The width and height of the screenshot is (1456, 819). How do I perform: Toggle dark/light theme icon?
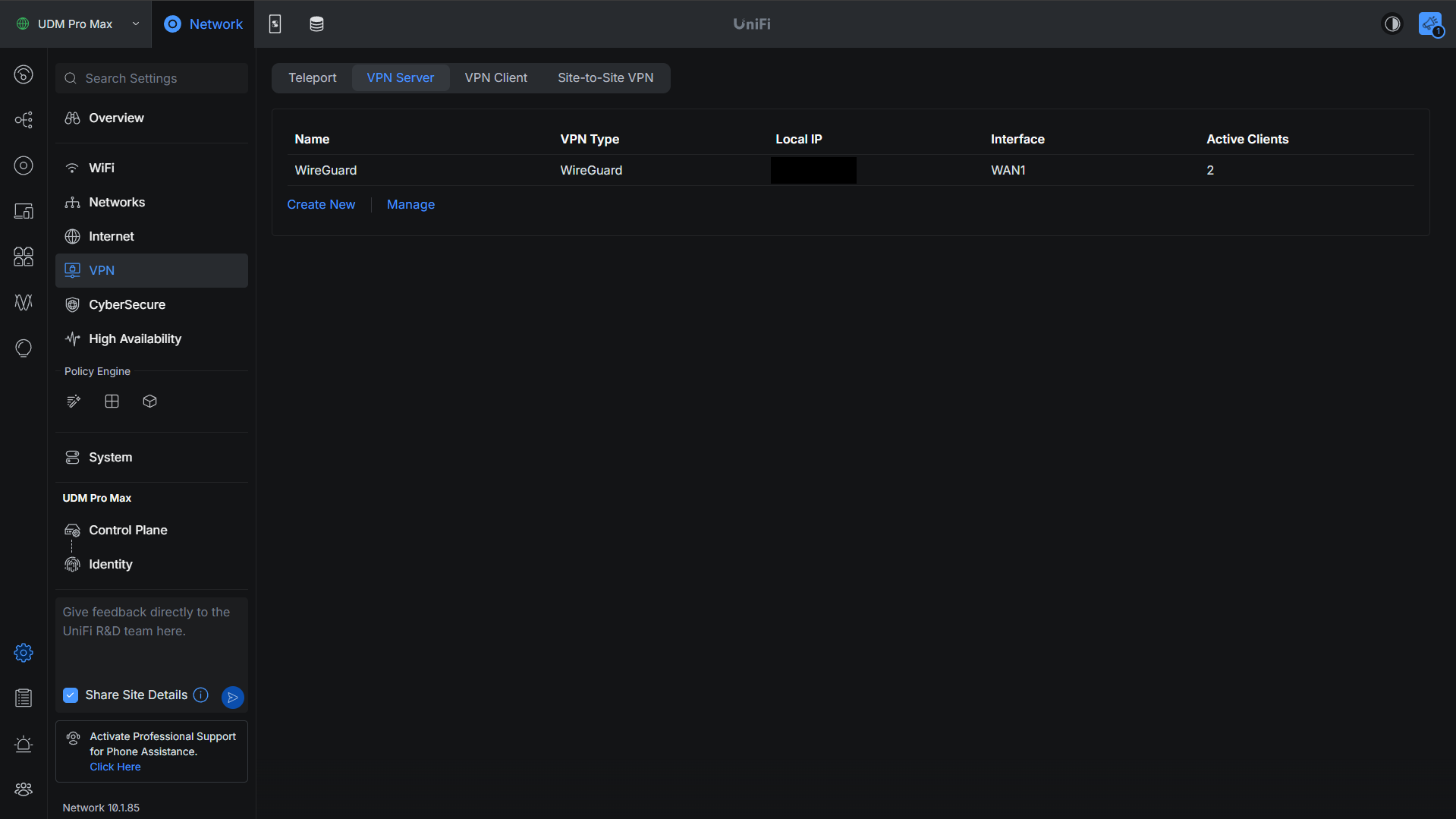click(1392, 24)
